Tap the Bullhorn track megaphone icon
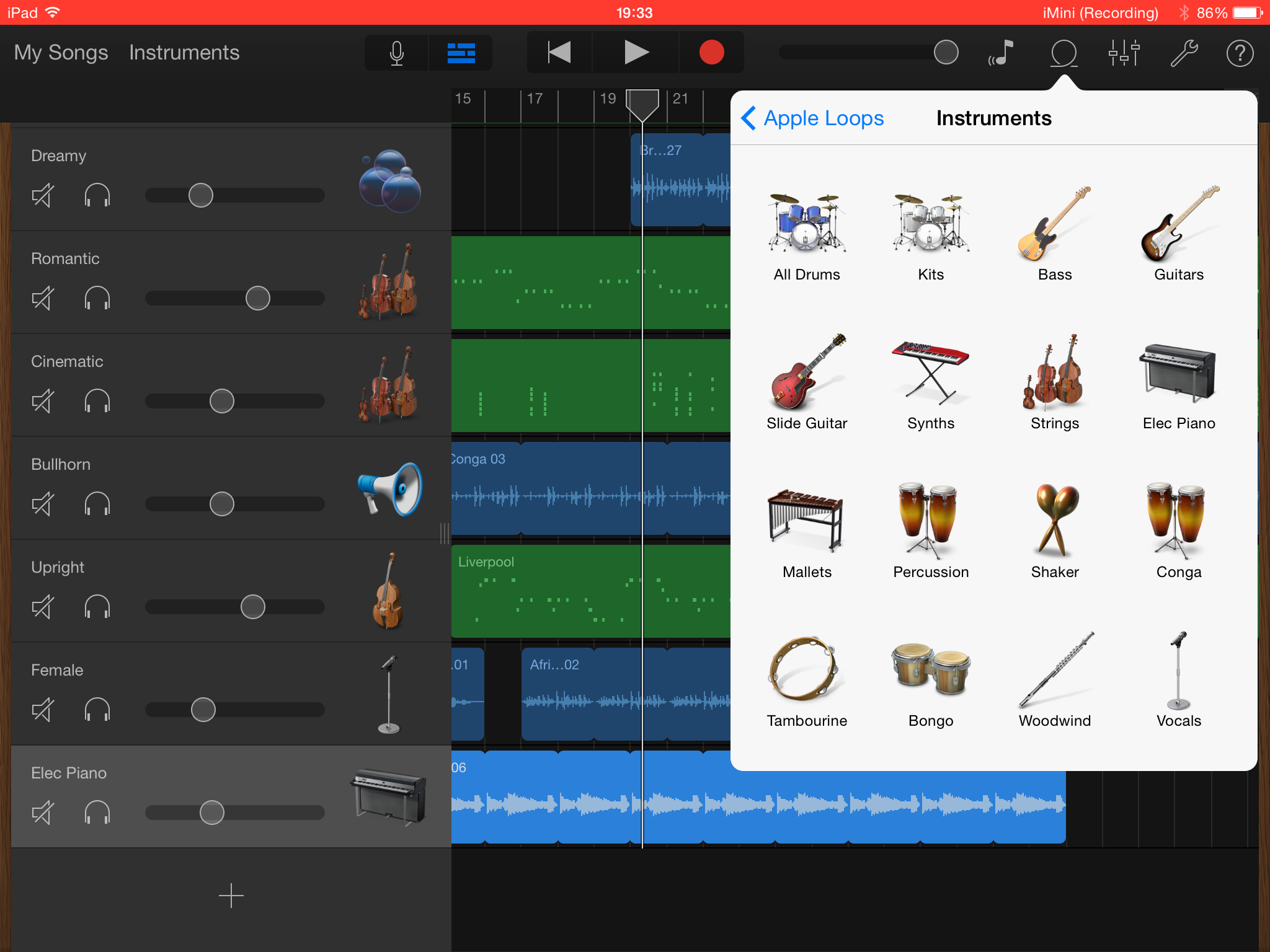Viewport: 1270px width, 952px height. (389, 488)
